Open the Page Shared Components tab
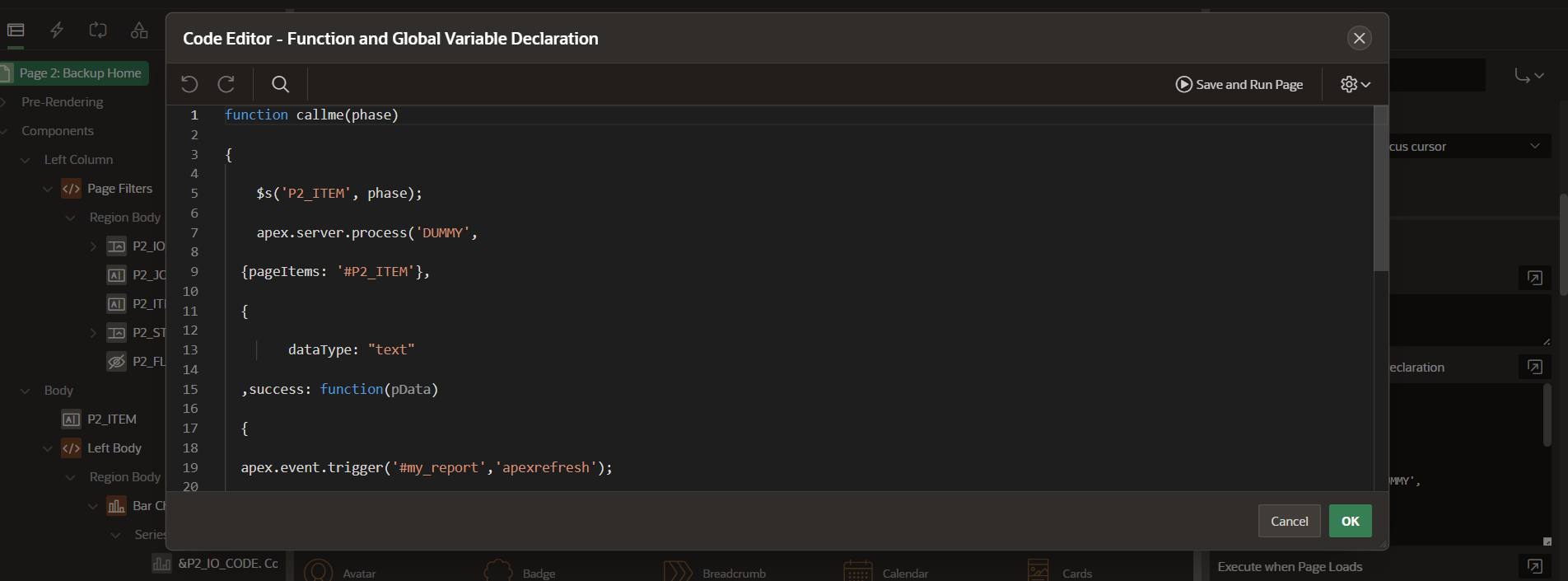 click(139, 30)
